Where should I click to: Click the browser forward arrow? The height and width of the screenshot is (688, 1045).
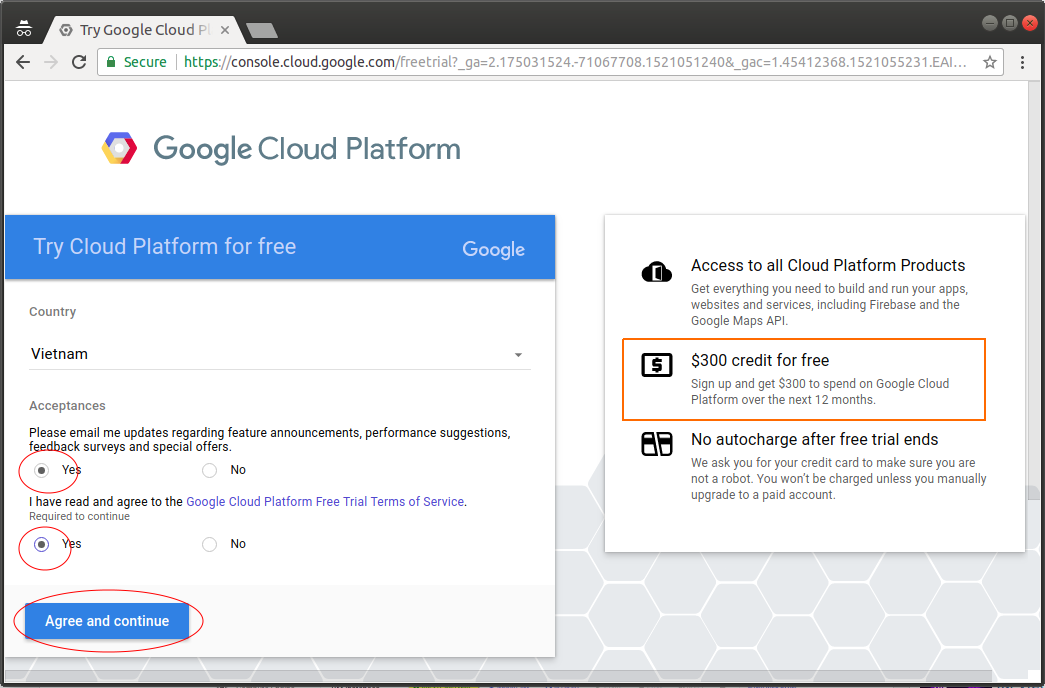click(x=51, y=62)
